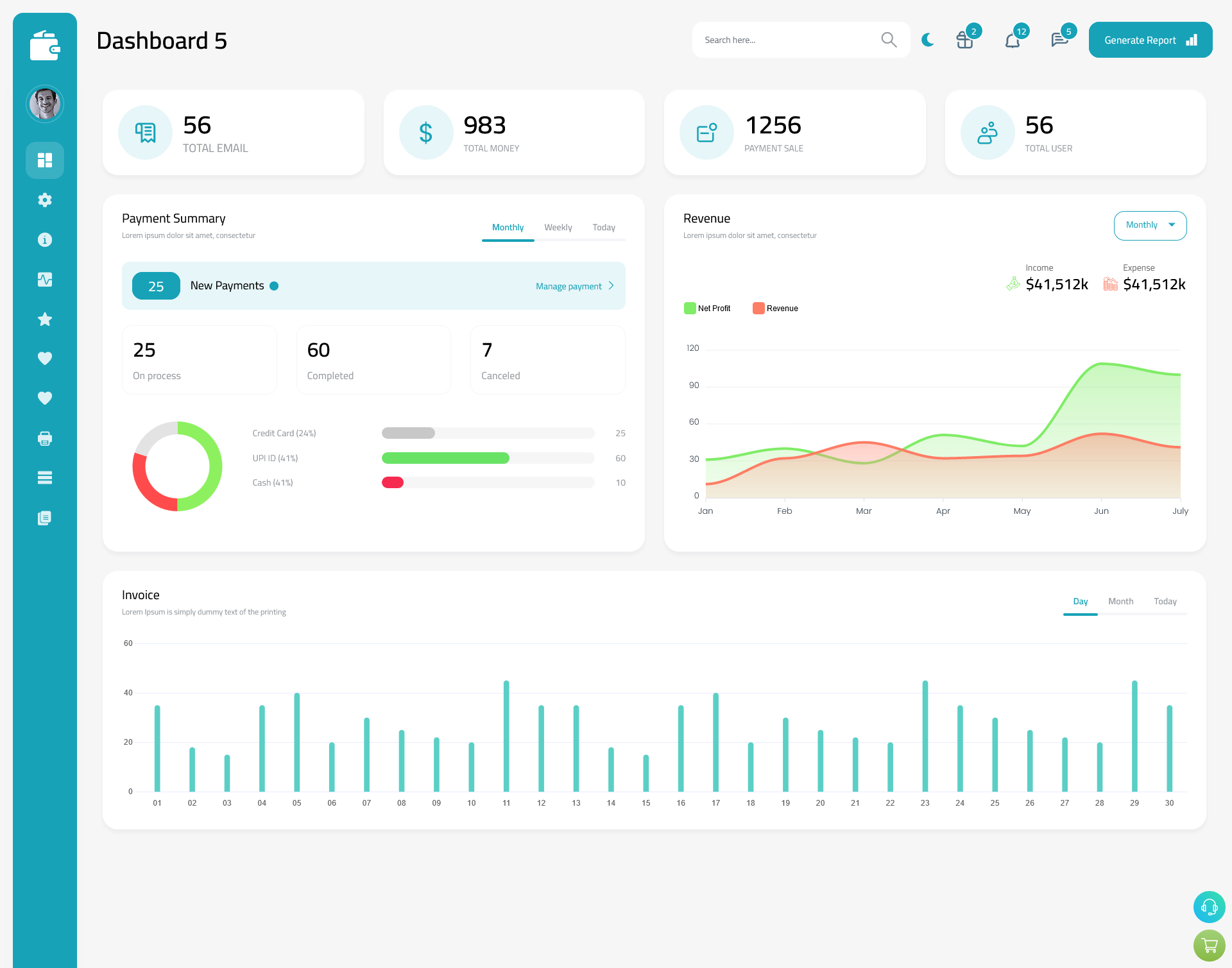This screenshot has height=968, width=1232.
Task: Click the analytics chart icon in sidebar
Action: 45,279
